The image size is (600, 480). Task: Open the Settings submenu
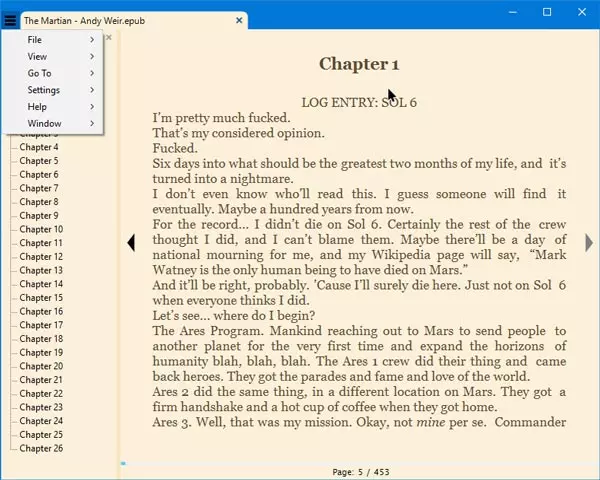coord(53,90)
